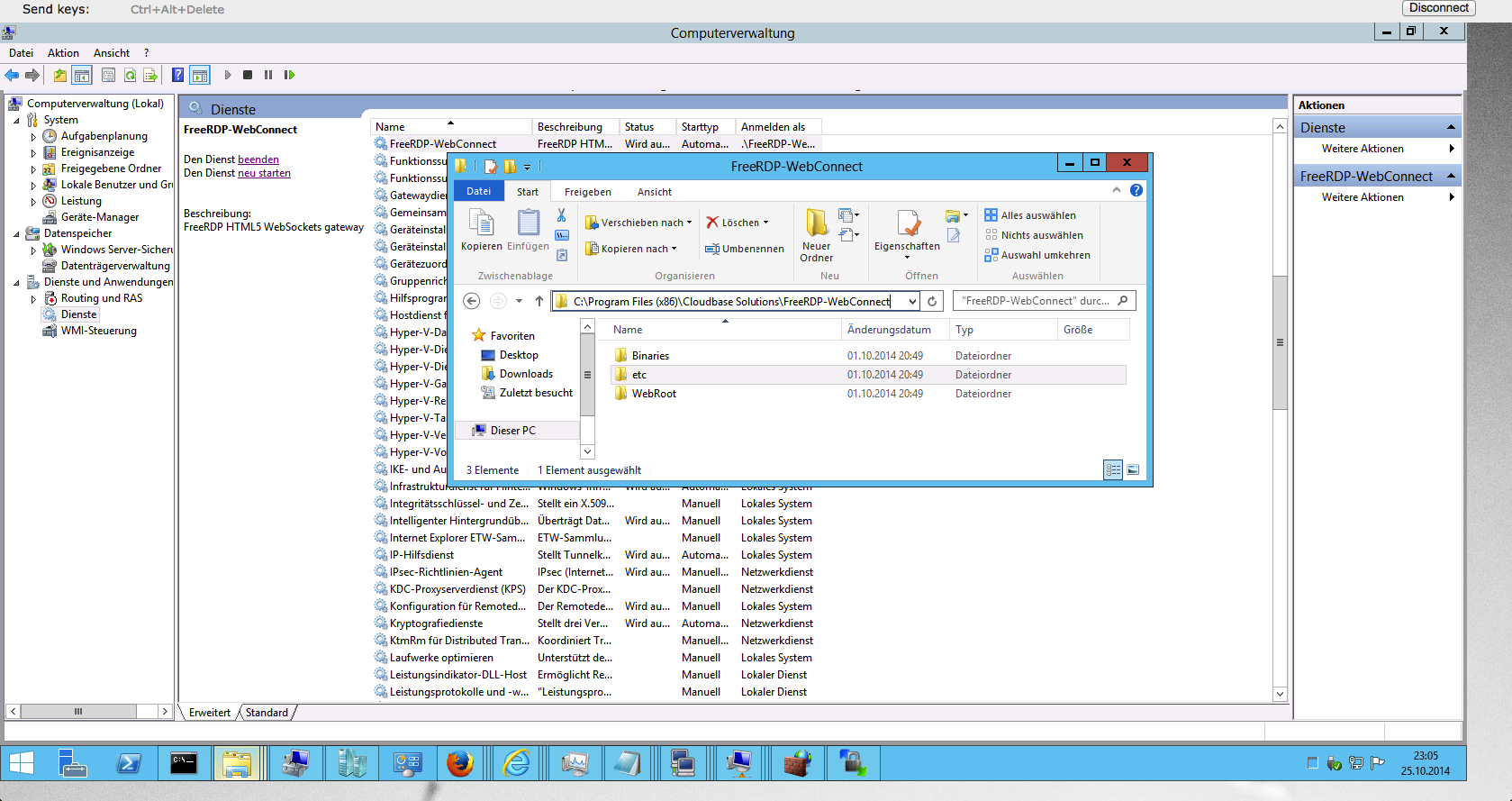Screen dimensions: 1512x801
Task: Click the blue Help icon in MMC toolbar
Action: click(x=178, y=75)
